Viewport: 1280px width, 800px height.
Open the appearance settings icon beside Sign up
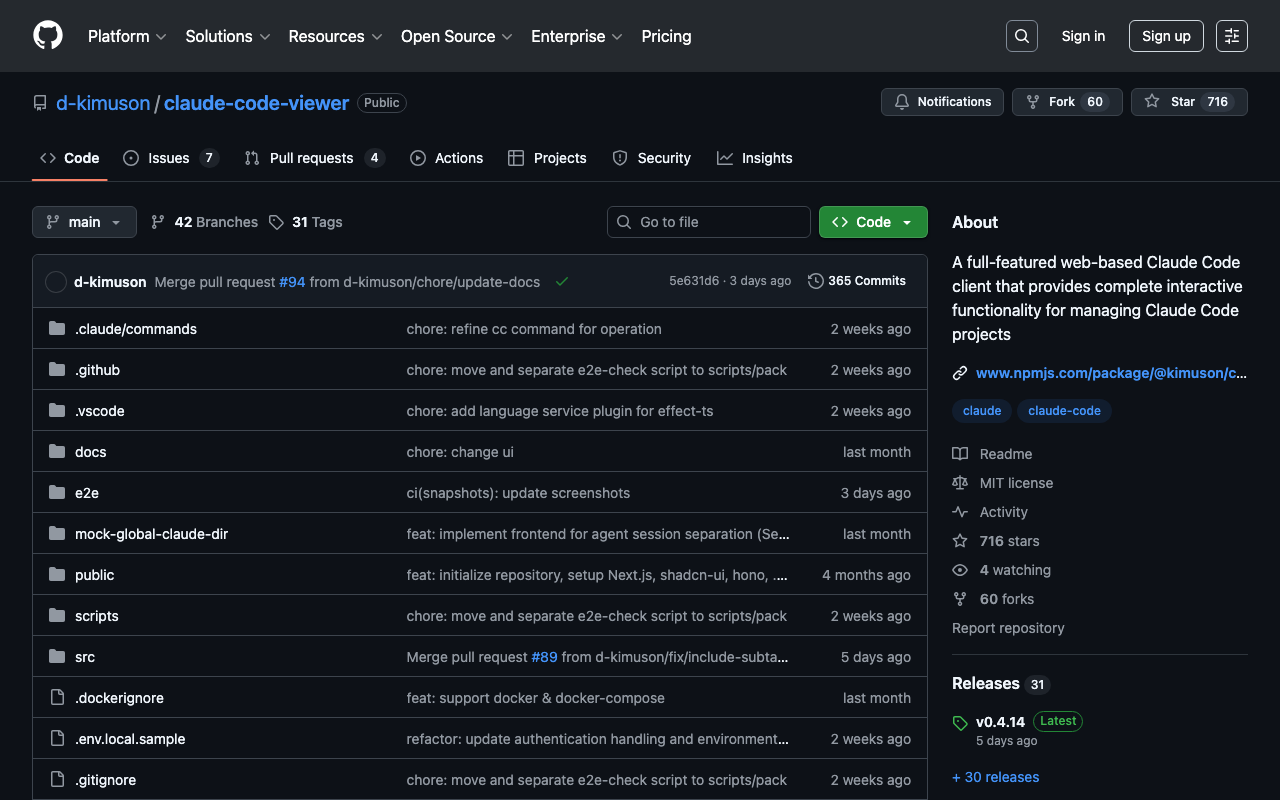1231,36
